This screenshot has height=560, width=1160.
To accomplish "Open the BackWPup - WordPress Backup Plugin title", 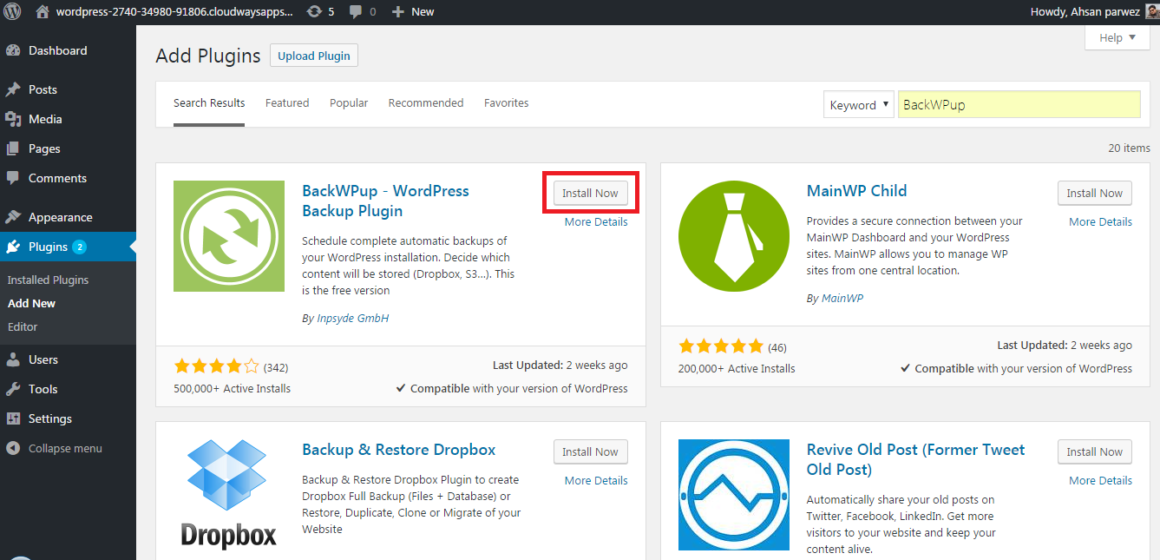I will [385, 201].
